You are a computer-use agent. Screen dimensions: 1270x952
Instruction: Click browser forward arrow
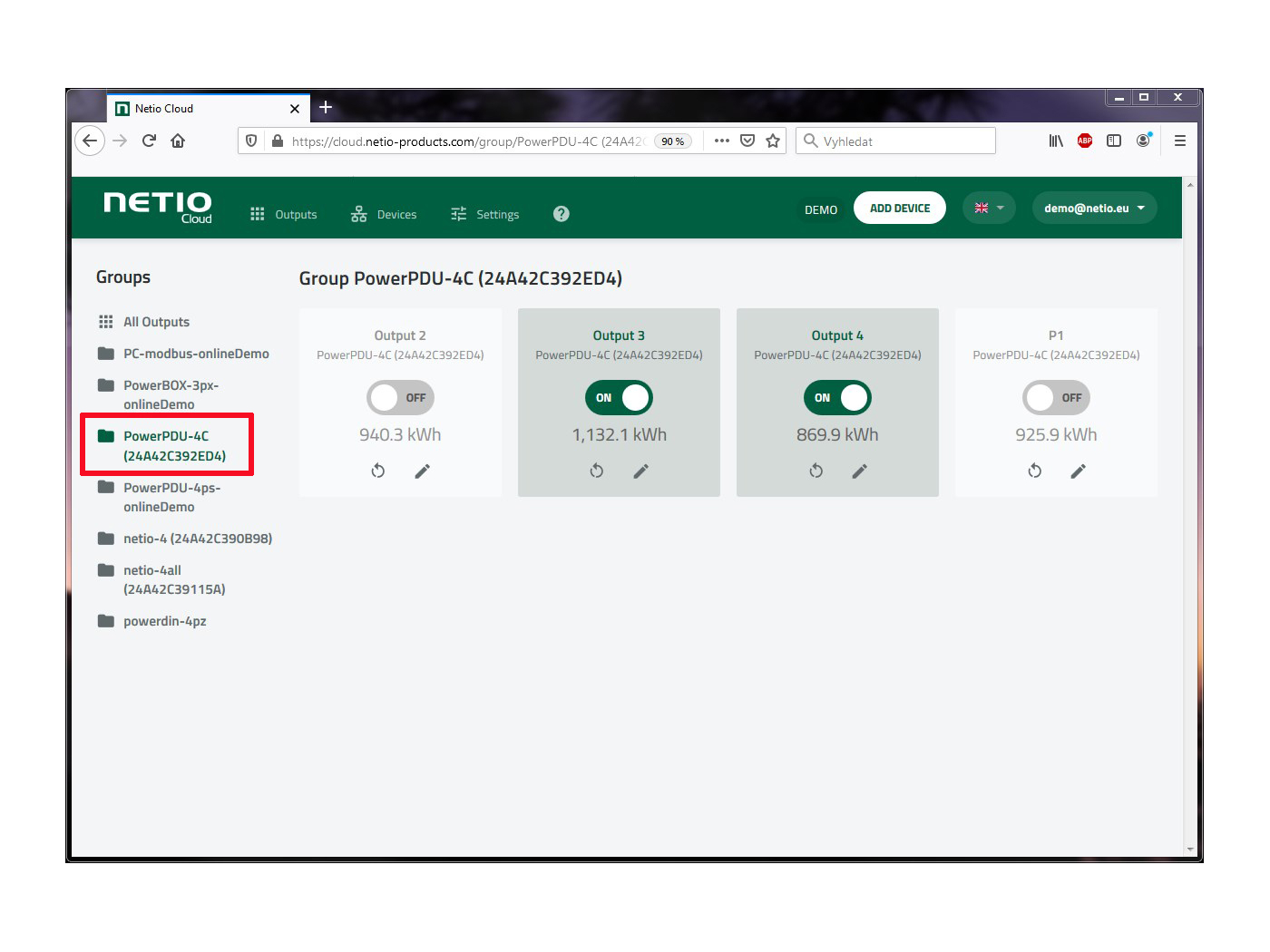(120, 141)
